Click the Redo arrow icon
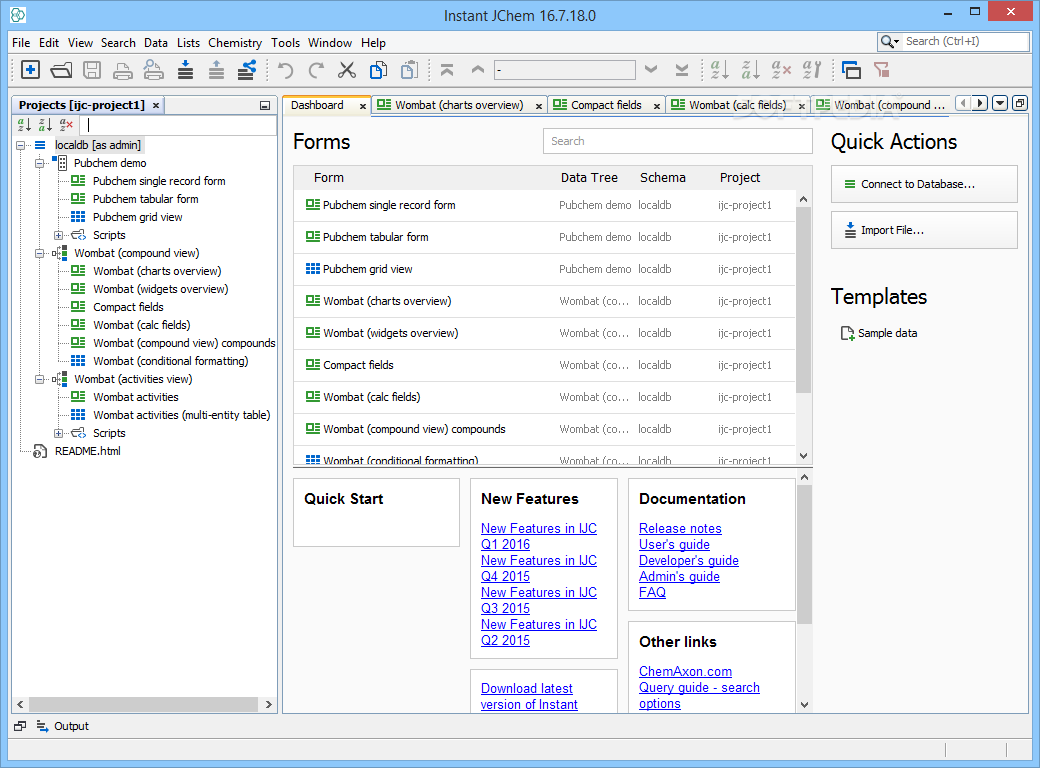Viewport: 1040px width, 768px height. point(316,70)
